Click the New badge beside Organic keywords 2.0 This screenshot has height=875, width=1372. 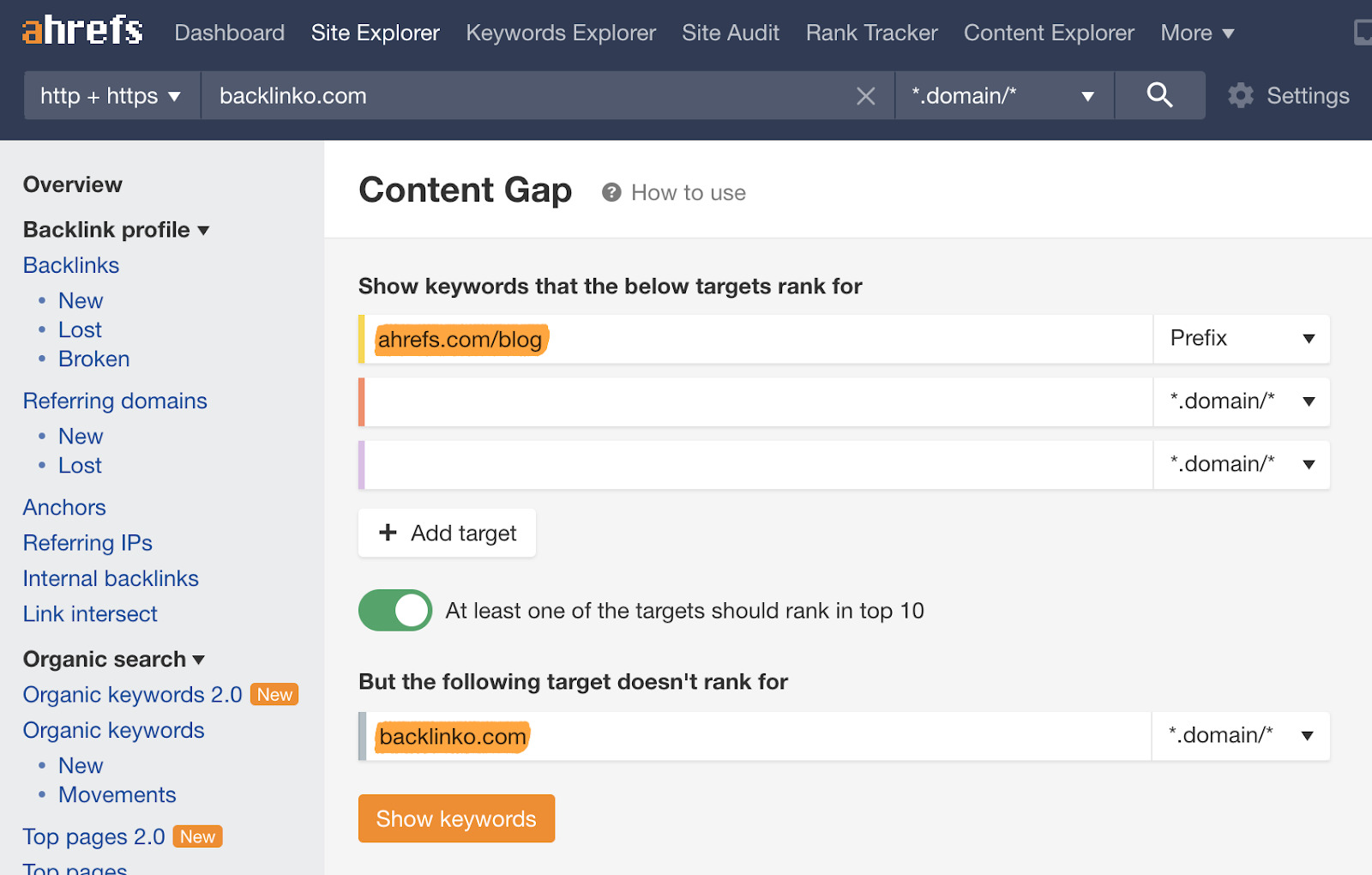pos(274,695)
